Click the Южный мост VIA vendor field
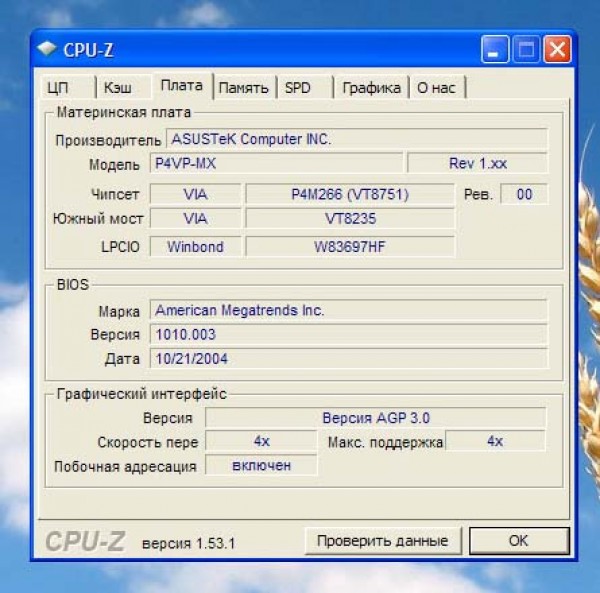The height and width of the screenshot is (593, 600). click(x=196, y=218)
